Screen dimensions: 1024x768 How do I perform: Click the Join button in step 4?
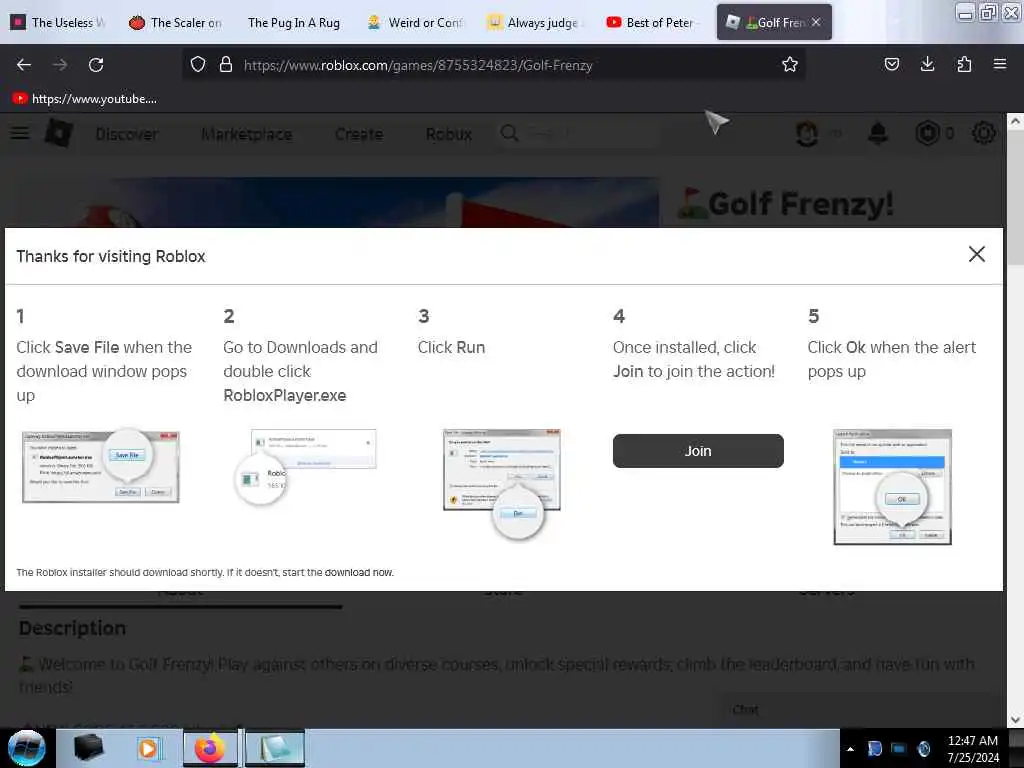(697, 451)
